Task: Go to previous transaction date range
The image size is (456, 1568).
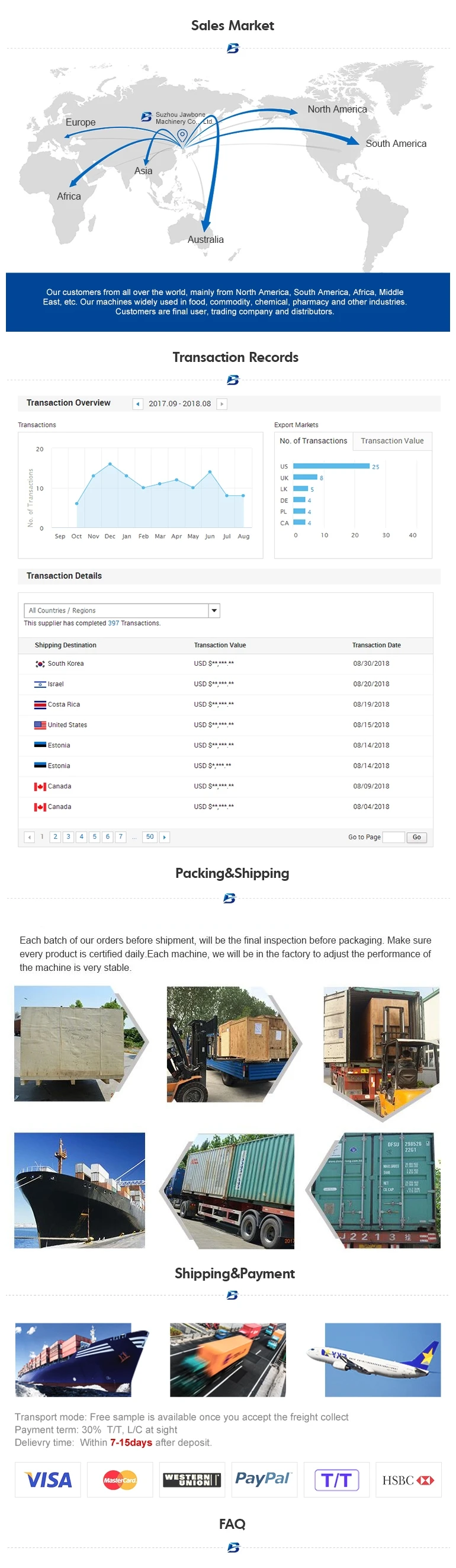Action: (137, 403)
